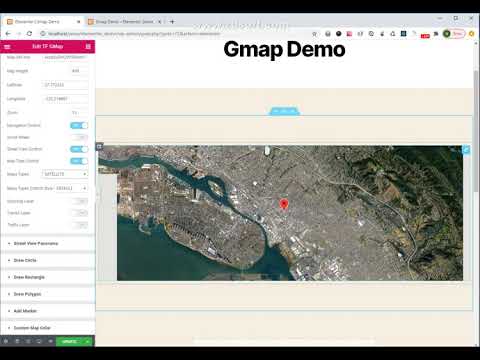Expand the Add Marker section
This screenshot has width=480, height=360.
48,311
